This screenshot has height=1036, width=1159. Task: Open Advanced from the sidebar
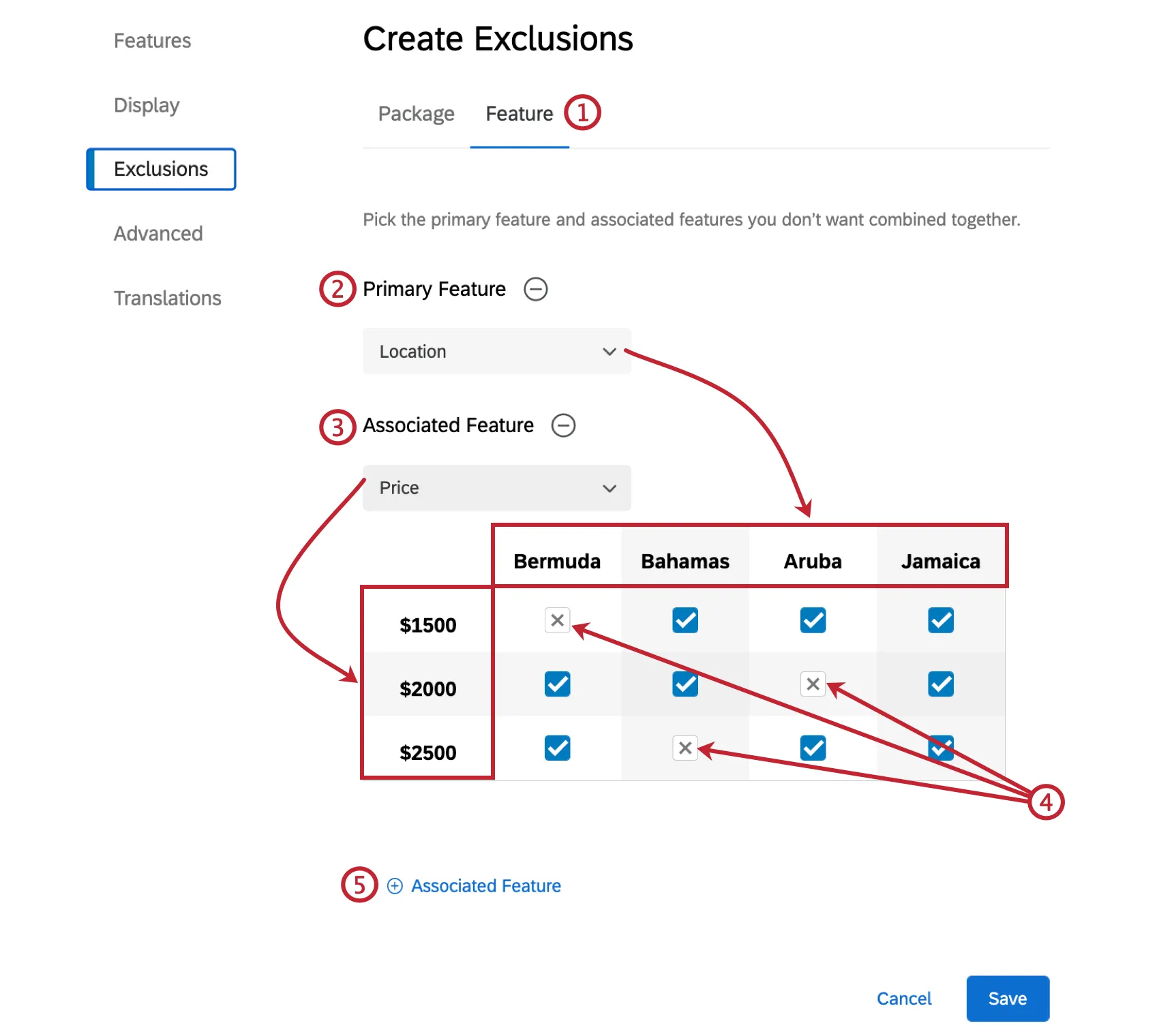(158, 233)
